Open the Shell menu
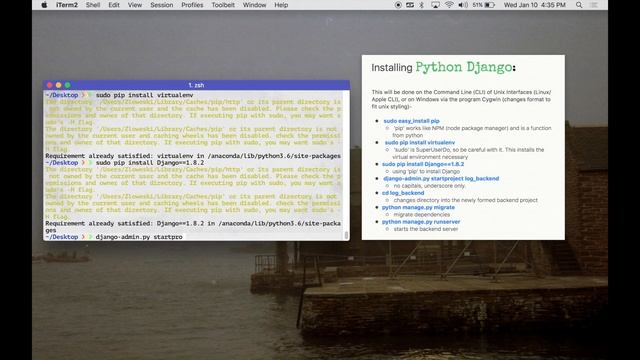Screen dimensions: 640x360 [93, 5]
